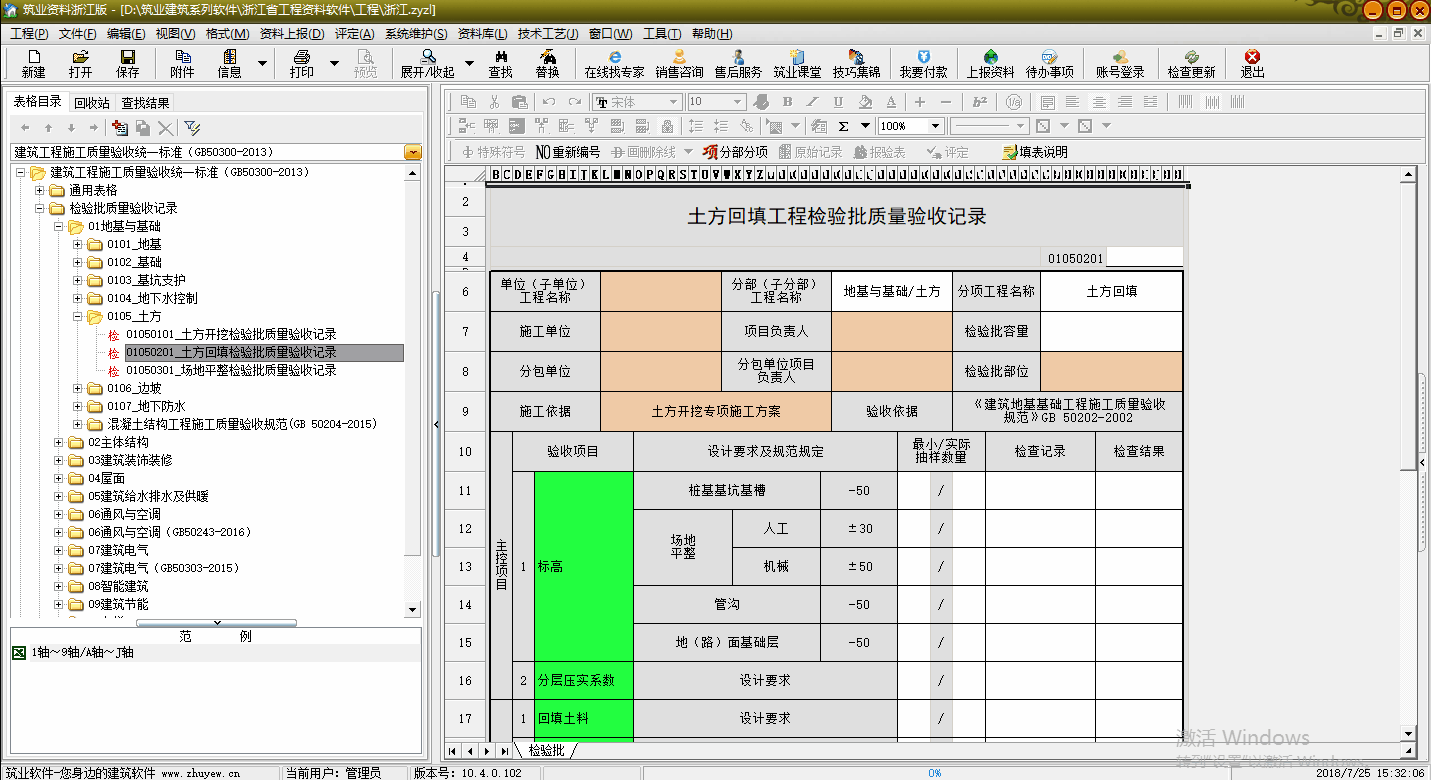
Task: Click the 分部分项 toolbar button
Action: coord(735,152)
